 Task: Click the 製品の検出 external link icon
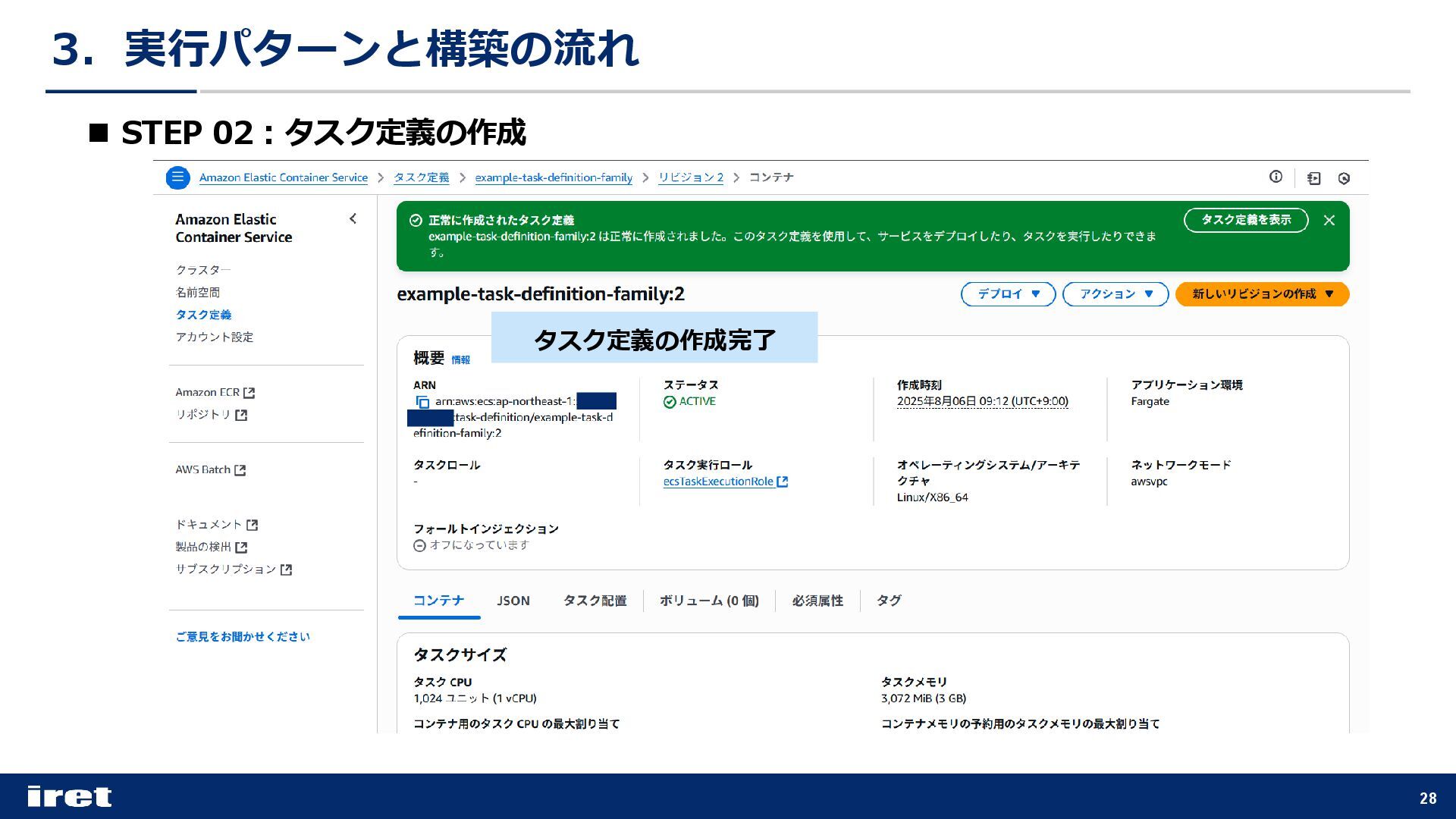[x=241, y=547]
